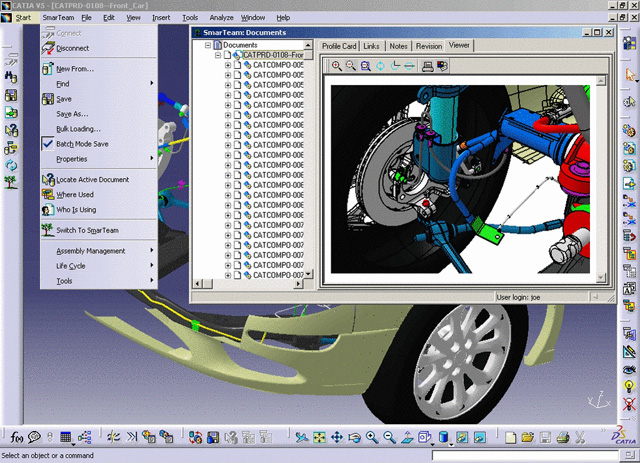Collapse the Documents root tree node
Image resolution: width=640 pixels, height=463 pixels.
[207, 45]
